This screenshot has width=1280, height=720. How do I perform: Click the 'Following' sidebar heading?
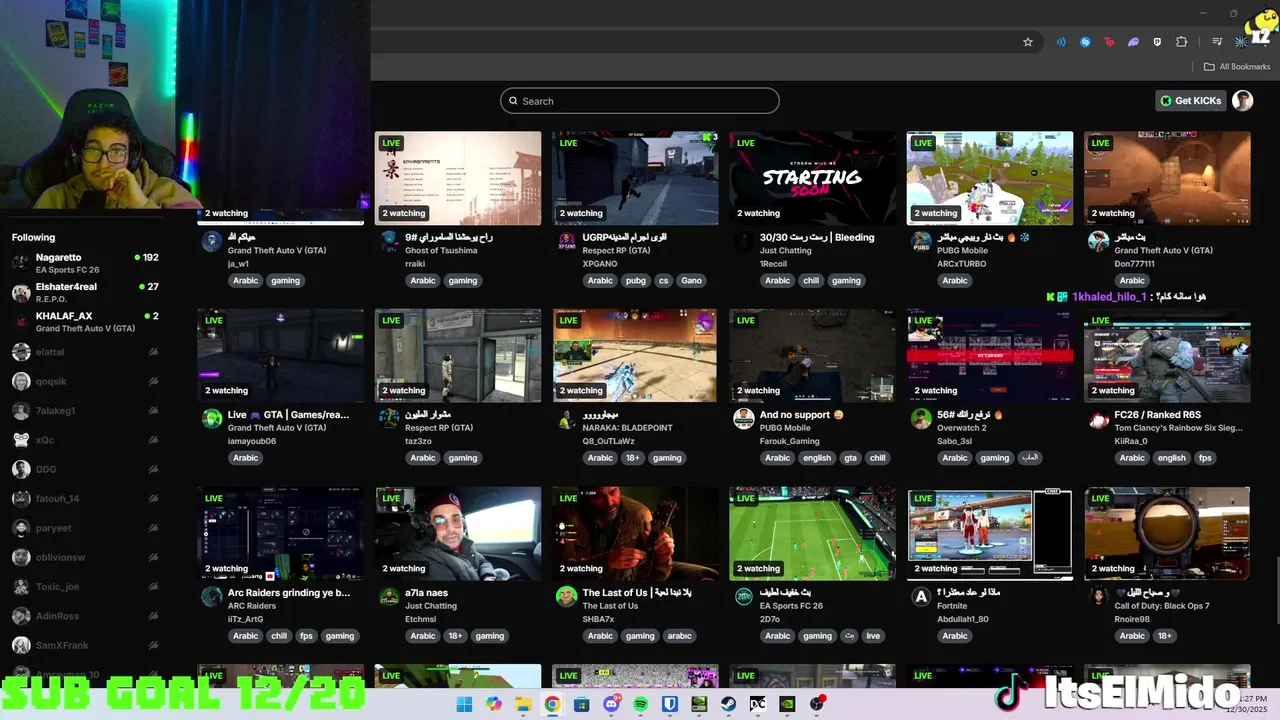pos(33,238)
